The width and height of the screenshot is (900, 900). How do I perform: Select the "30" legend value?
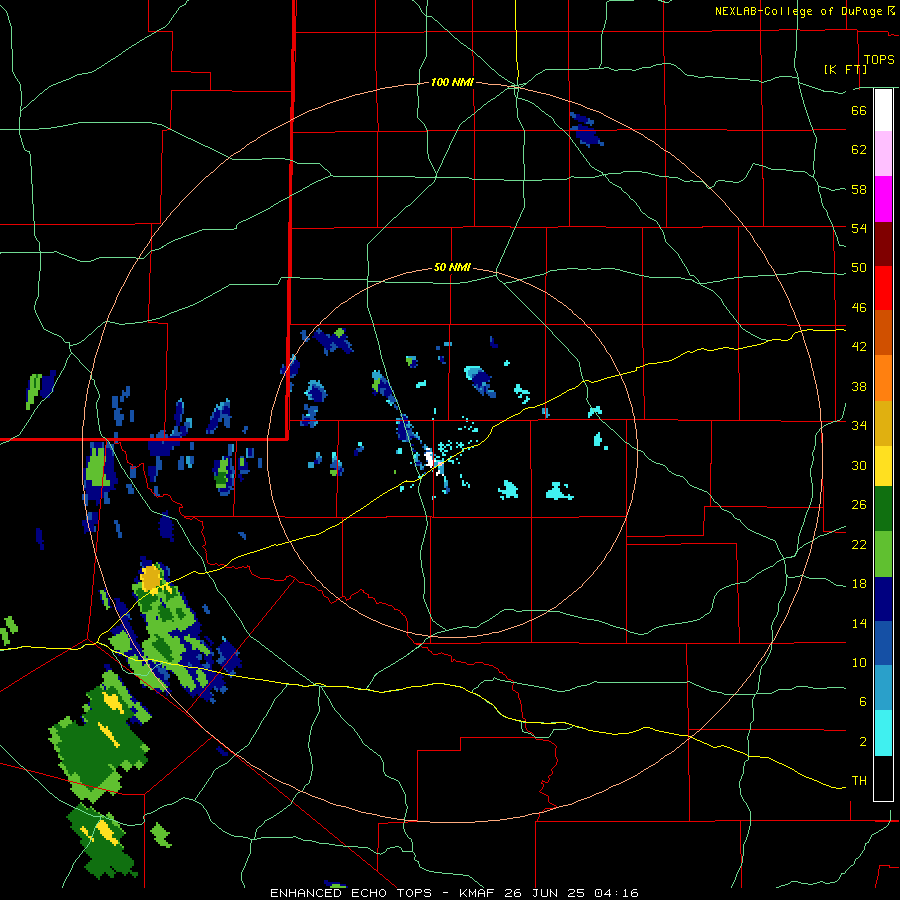859,465
